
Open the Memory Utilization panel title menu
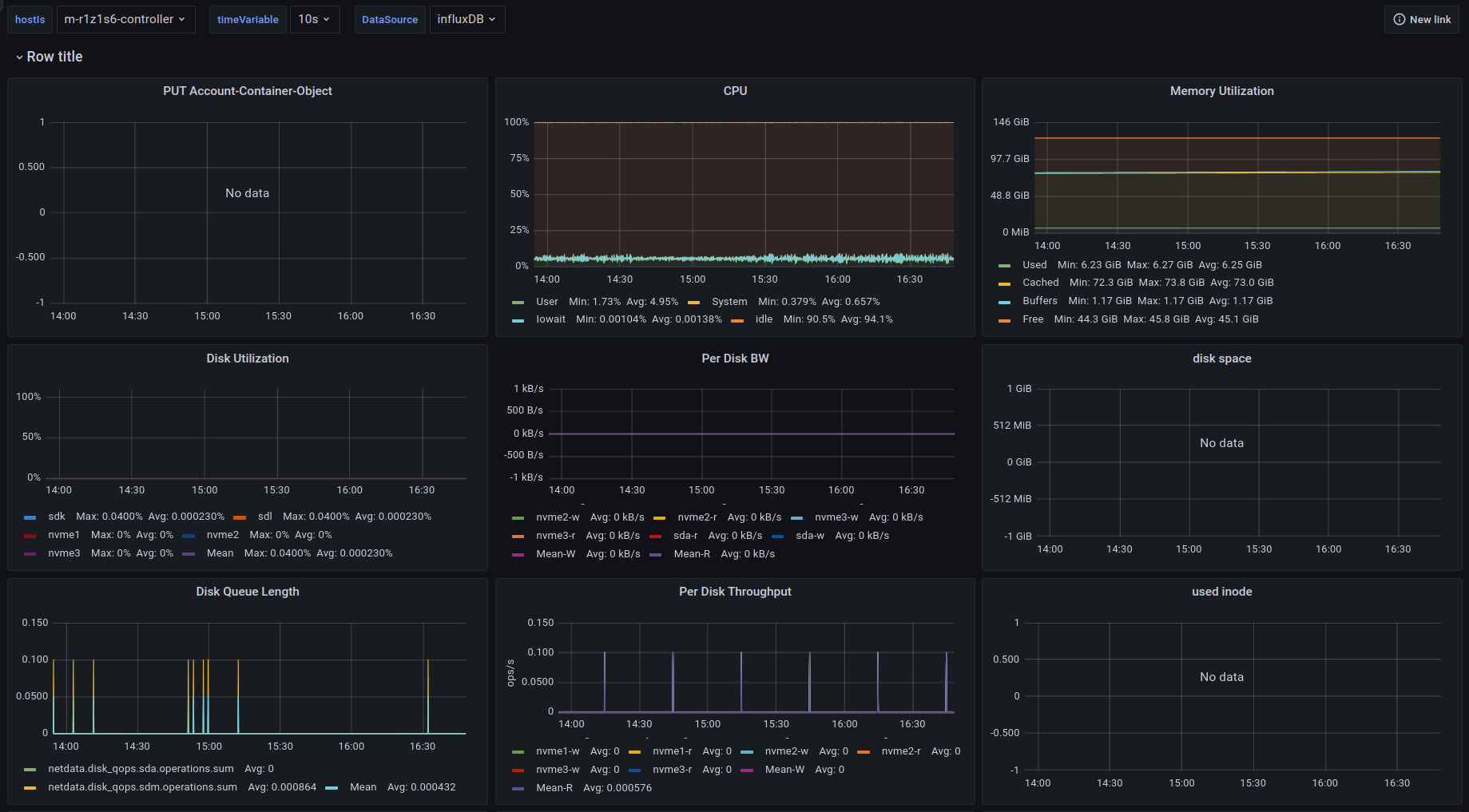click(1221, 91)
